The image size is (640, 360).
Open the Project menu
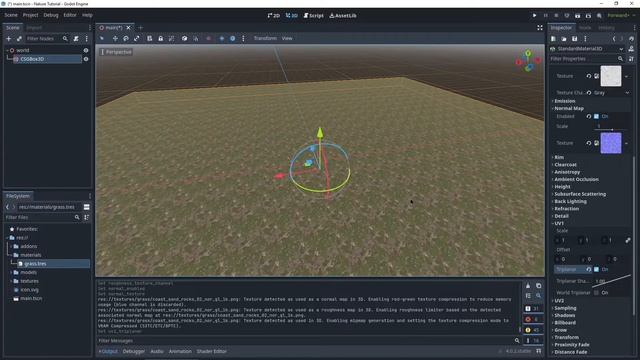tap(30, 15)
